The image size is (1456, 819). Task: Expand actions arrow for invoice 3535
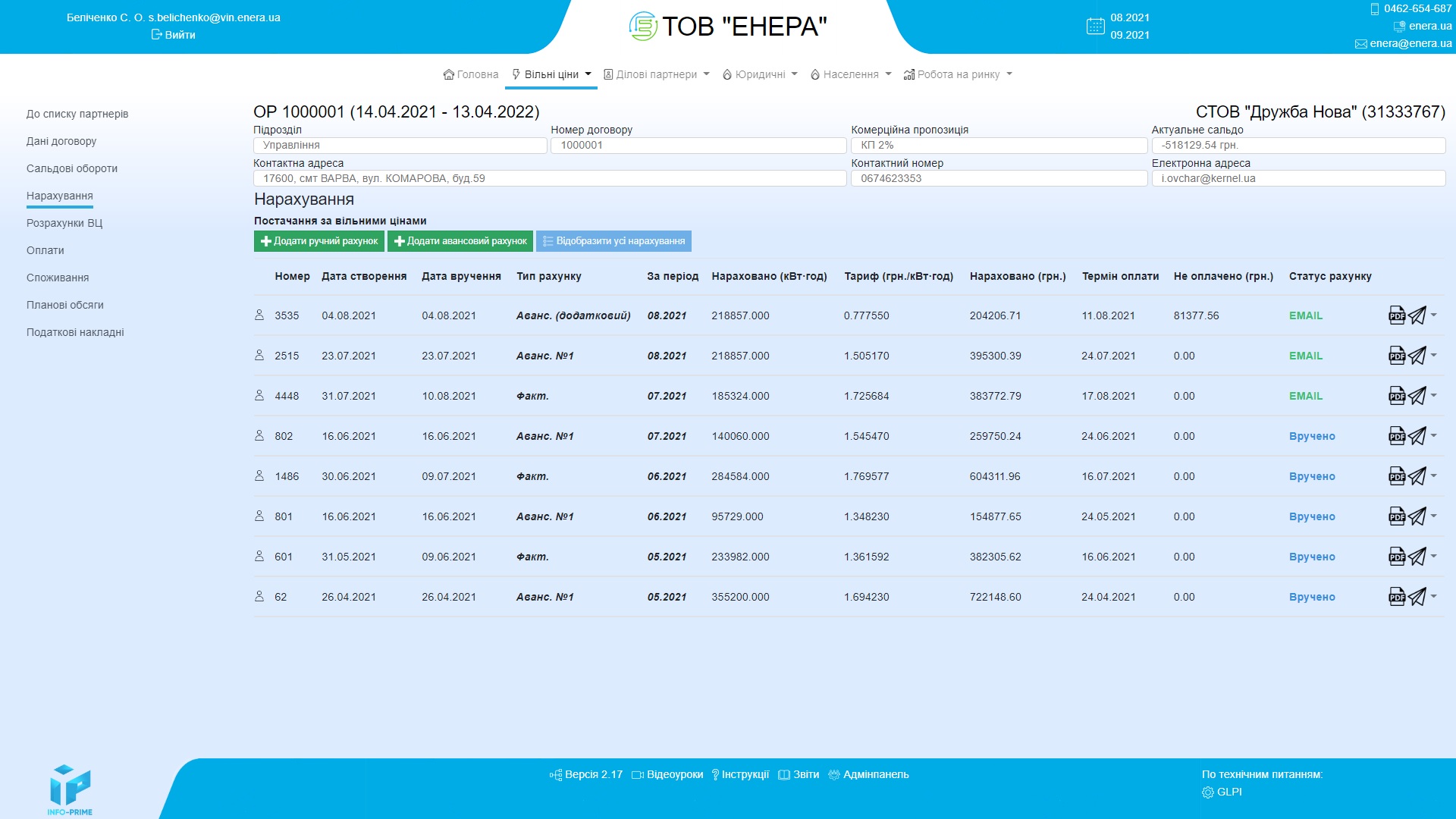(x=1434, y=315)
